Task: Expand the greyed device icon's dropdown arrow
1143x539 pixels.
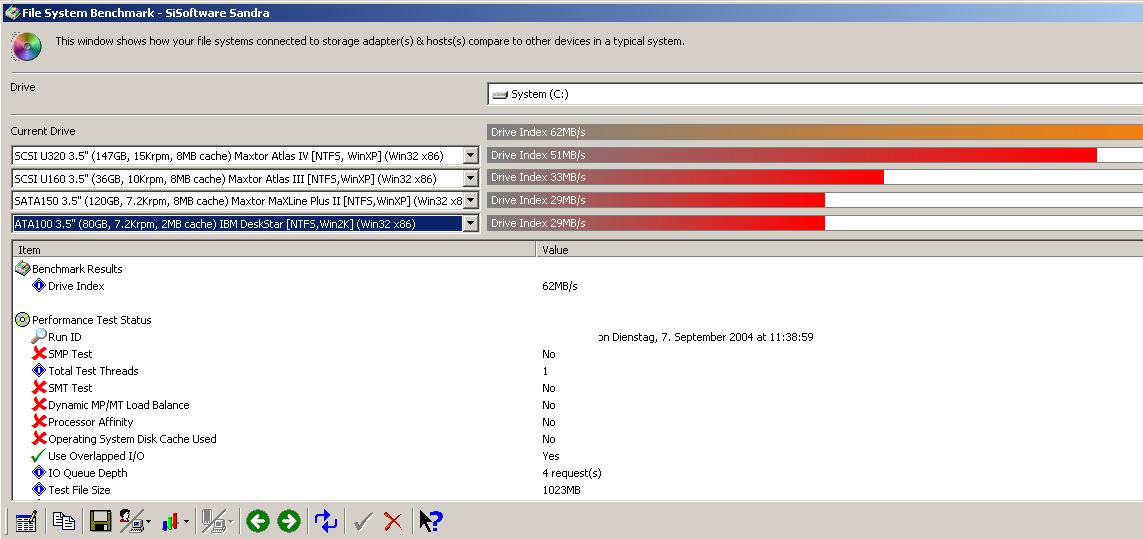Action: [x=230, y=522]
